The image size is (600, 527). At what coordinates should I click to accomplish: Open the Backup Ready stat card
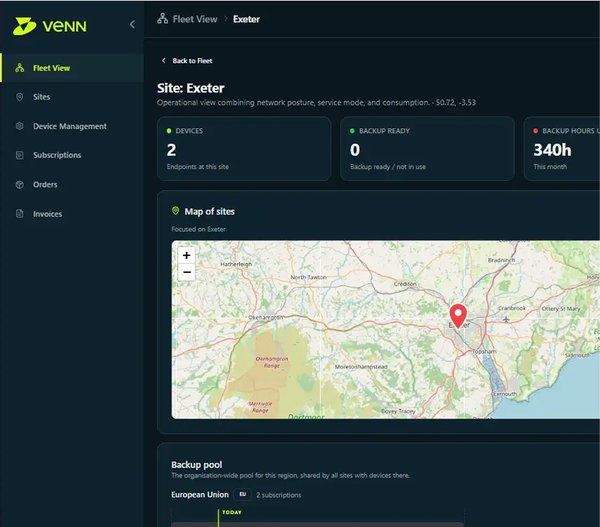tap(427, 148)
